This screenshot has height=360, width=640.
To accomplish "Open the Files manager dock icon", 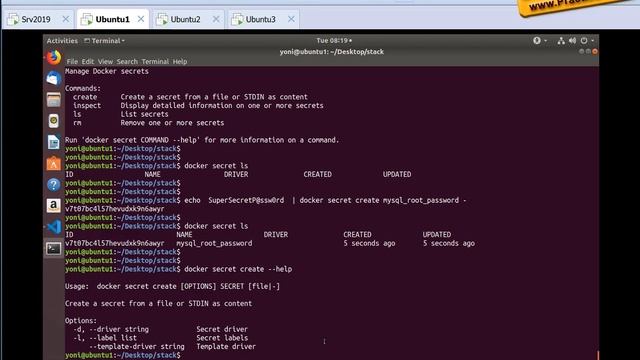I will tap(53, 100).
